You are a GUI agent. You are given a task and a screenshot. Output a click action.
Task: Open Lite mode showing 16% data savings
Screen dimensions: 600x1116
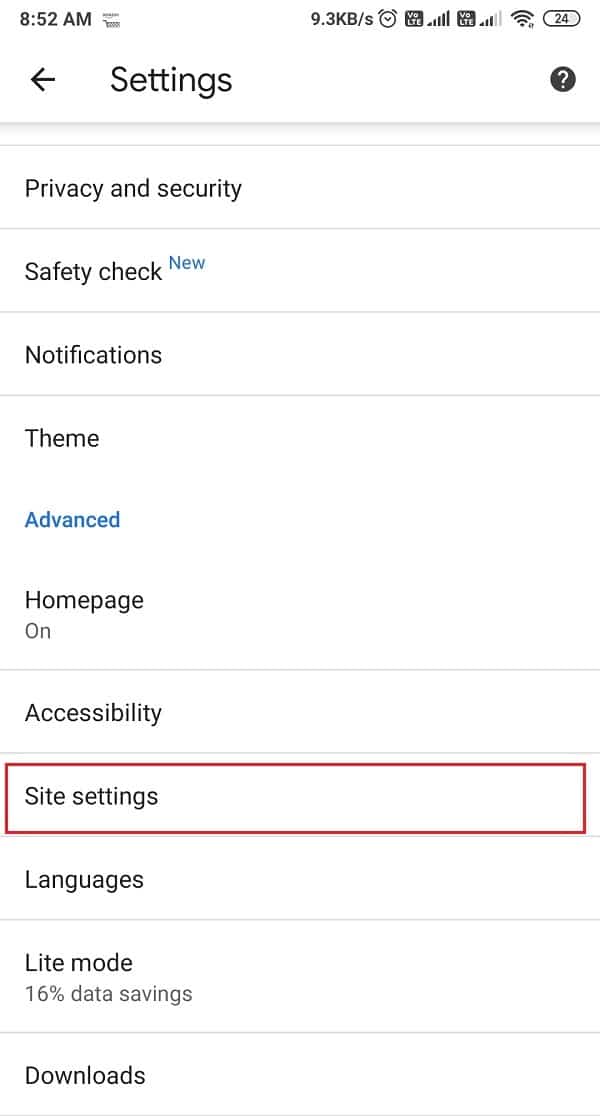(78, 975)
